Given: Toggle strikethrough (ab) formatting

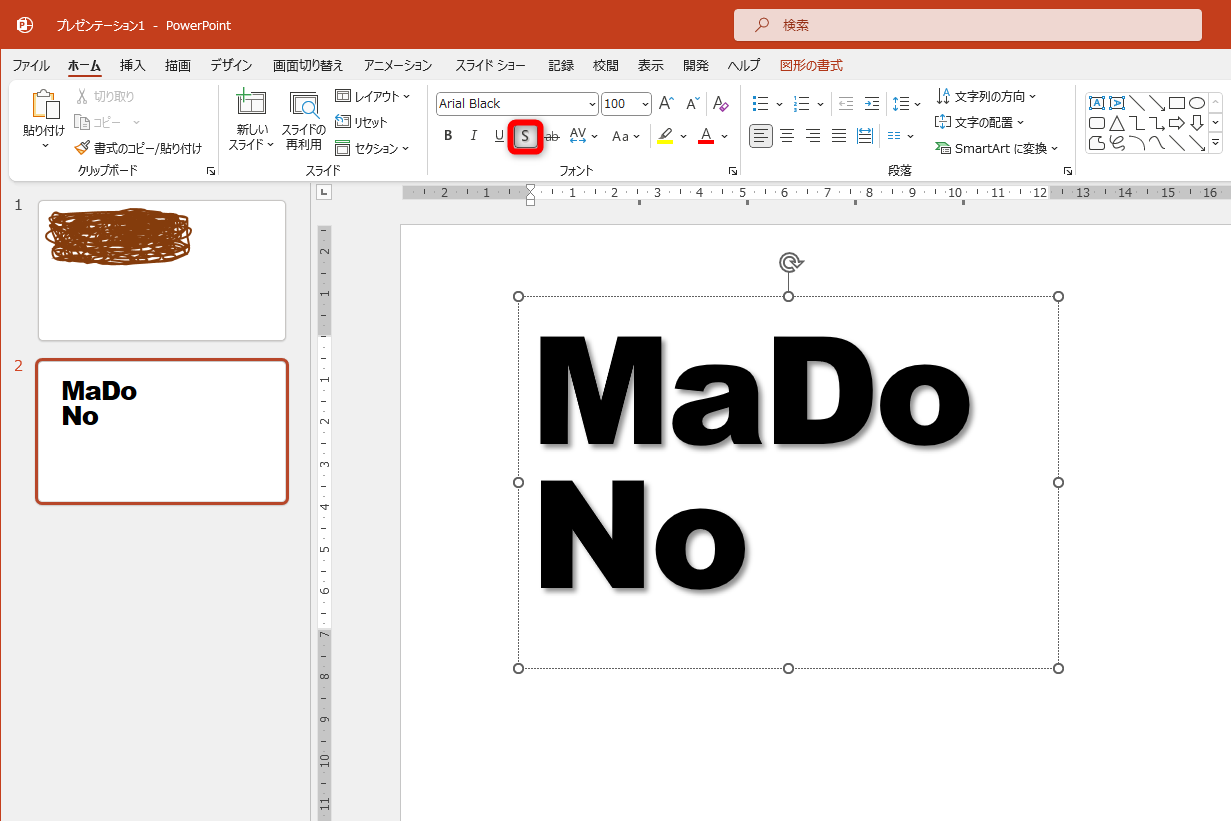Looking at the screenshot, I should [x=551, y=136].
